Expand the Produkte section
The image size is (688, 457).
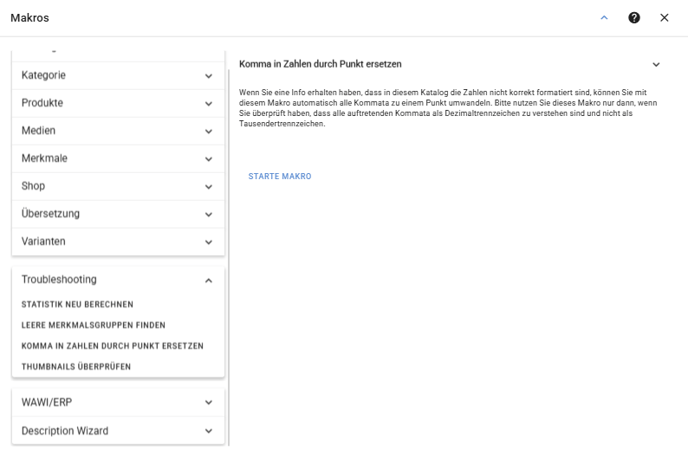click(x=118, y=103)
